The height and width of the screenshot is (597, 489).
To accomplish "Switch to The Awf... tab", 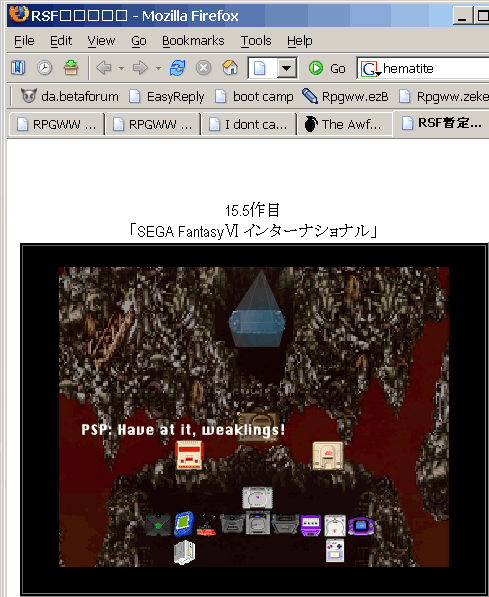I will (x=345, y=124).
